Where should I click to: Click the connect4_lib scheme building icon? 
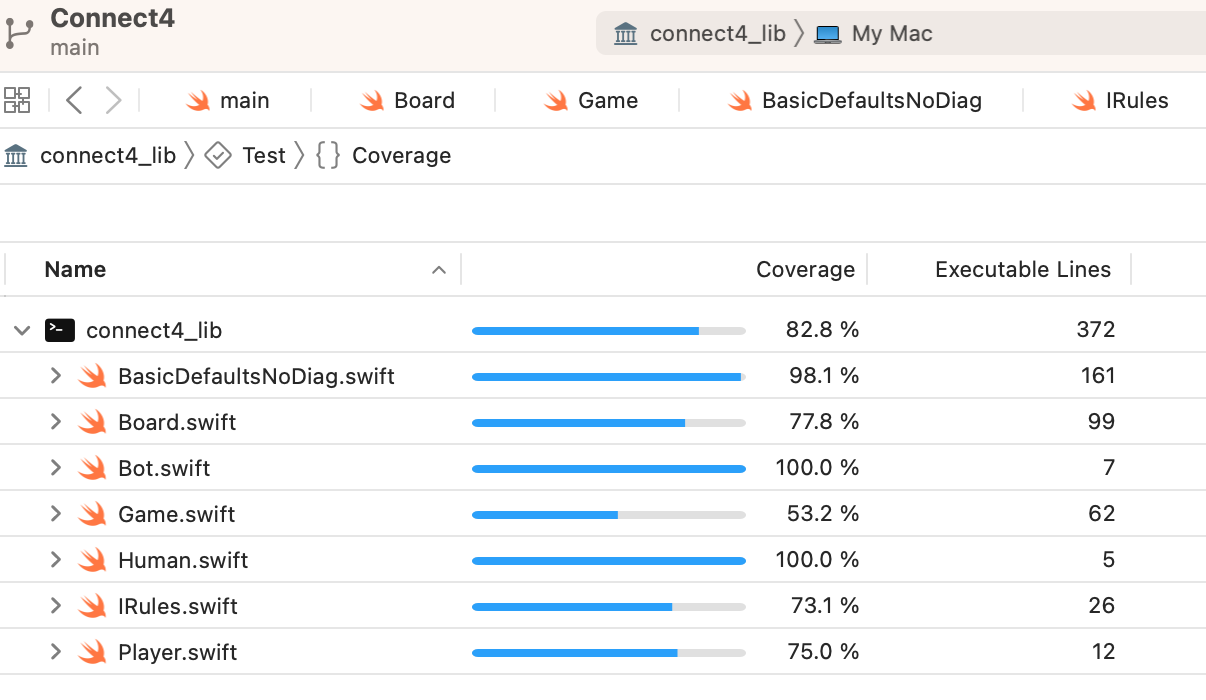tap(626, 34)
